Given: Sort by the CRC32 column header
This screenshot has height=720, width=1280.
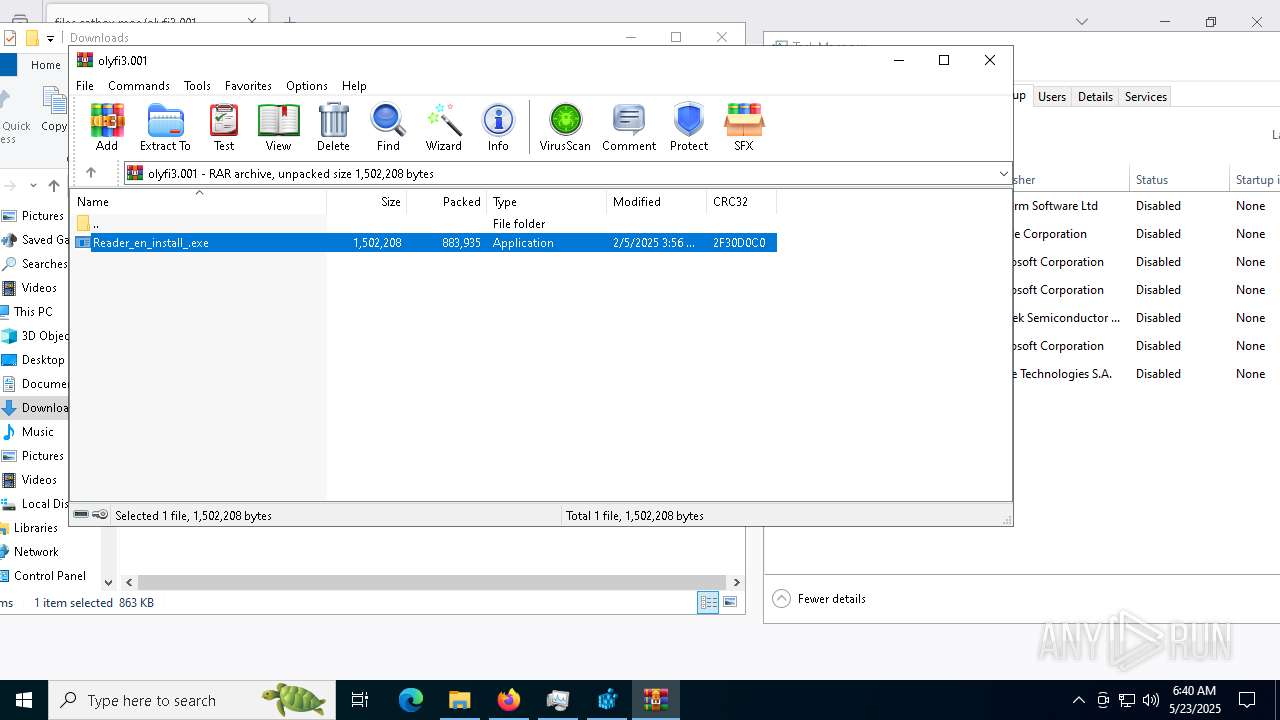Looking at the screenshot, I should [x=741, y=202].
